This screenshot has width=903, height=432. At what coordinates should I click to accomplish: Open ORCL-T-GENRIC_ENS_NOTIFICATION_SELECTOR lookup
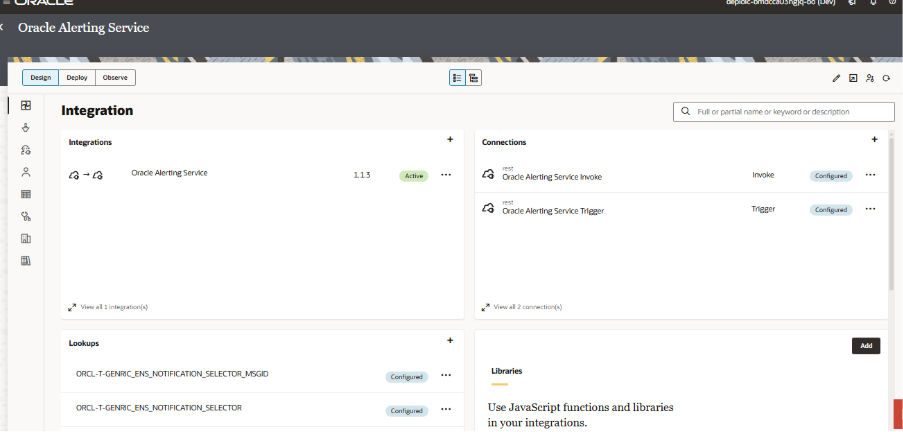point(158,408)
